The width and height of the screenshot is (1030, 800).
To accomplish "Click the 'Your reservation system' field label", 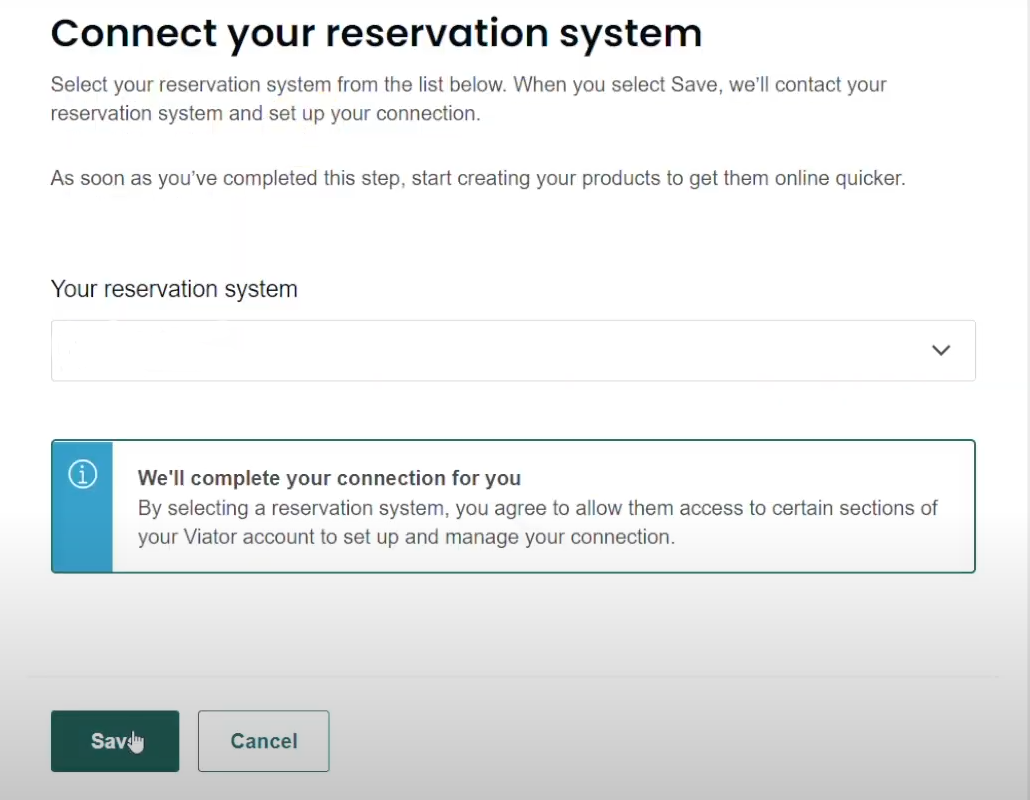I will click(x=174, y=289).
